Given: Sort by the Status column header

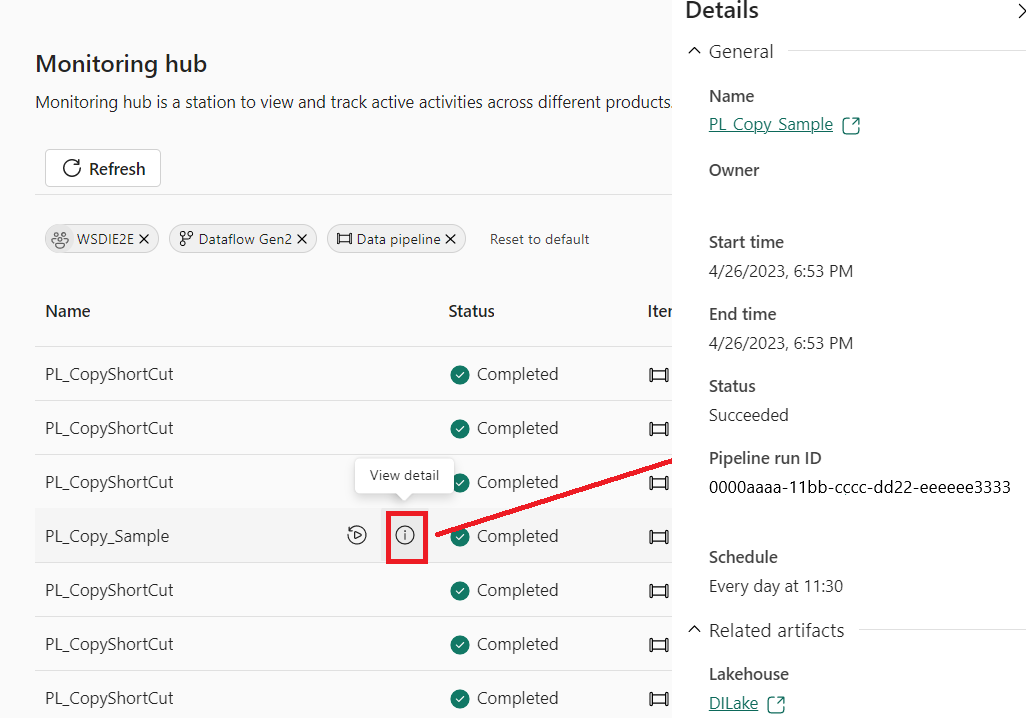Looking at the screenshot, I should pyautogui.click(x=471, y=311).
